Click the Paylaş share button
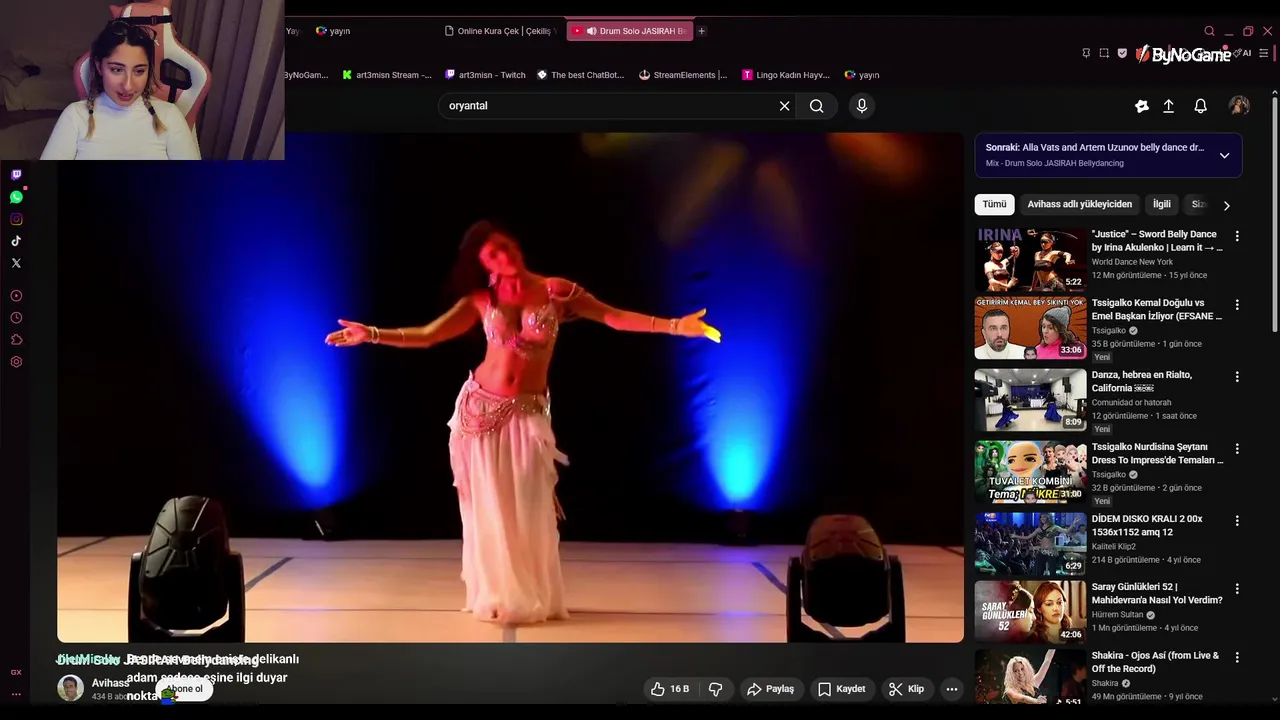 (771, 689)
